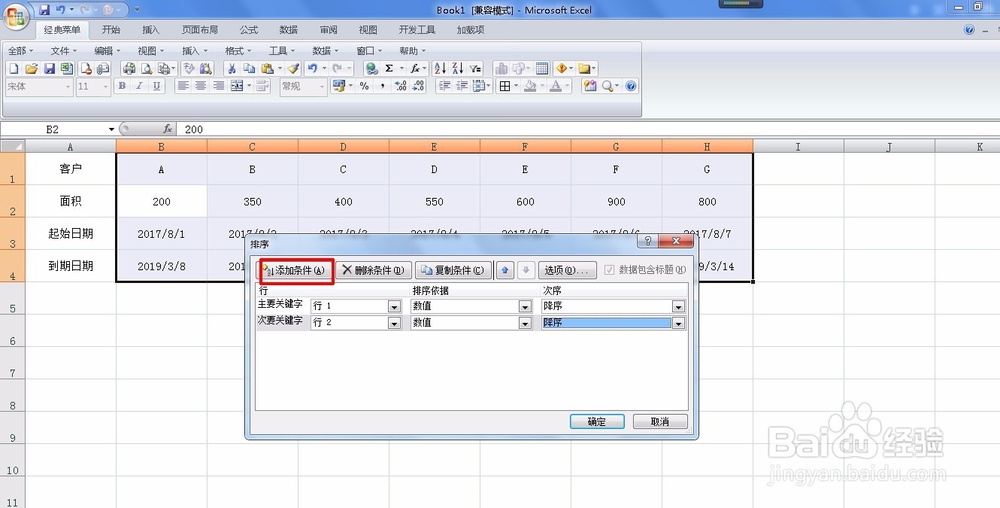Click the 取消 button
This screenshot has height=508, width=1000.
click(660, 422)
